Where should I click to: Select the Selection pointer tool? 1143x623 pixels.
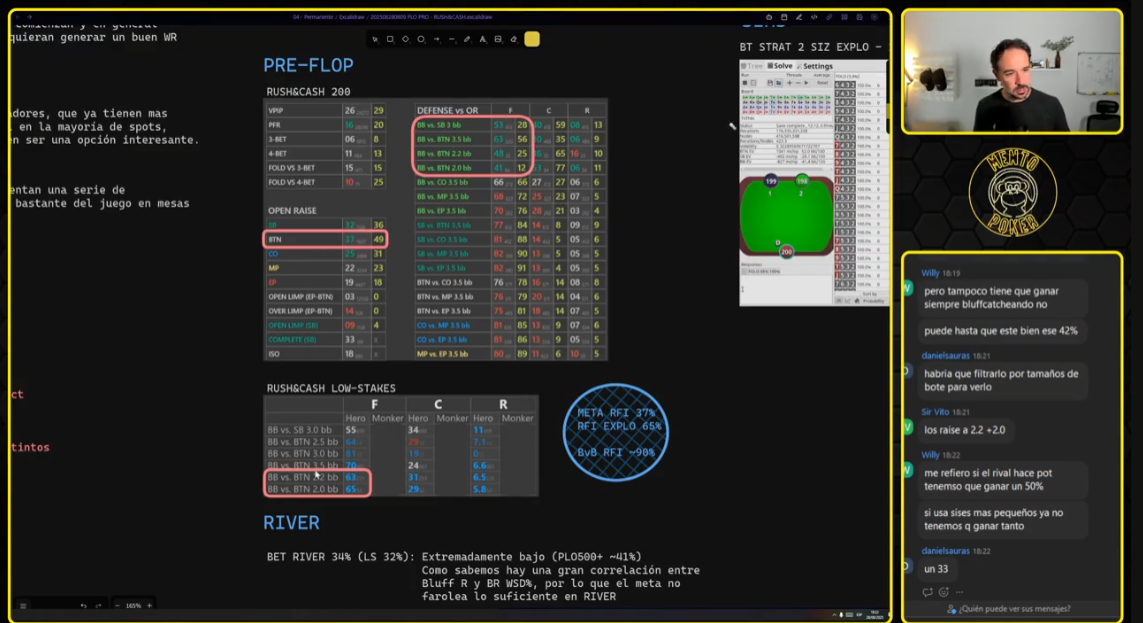[x=374, y=39]
